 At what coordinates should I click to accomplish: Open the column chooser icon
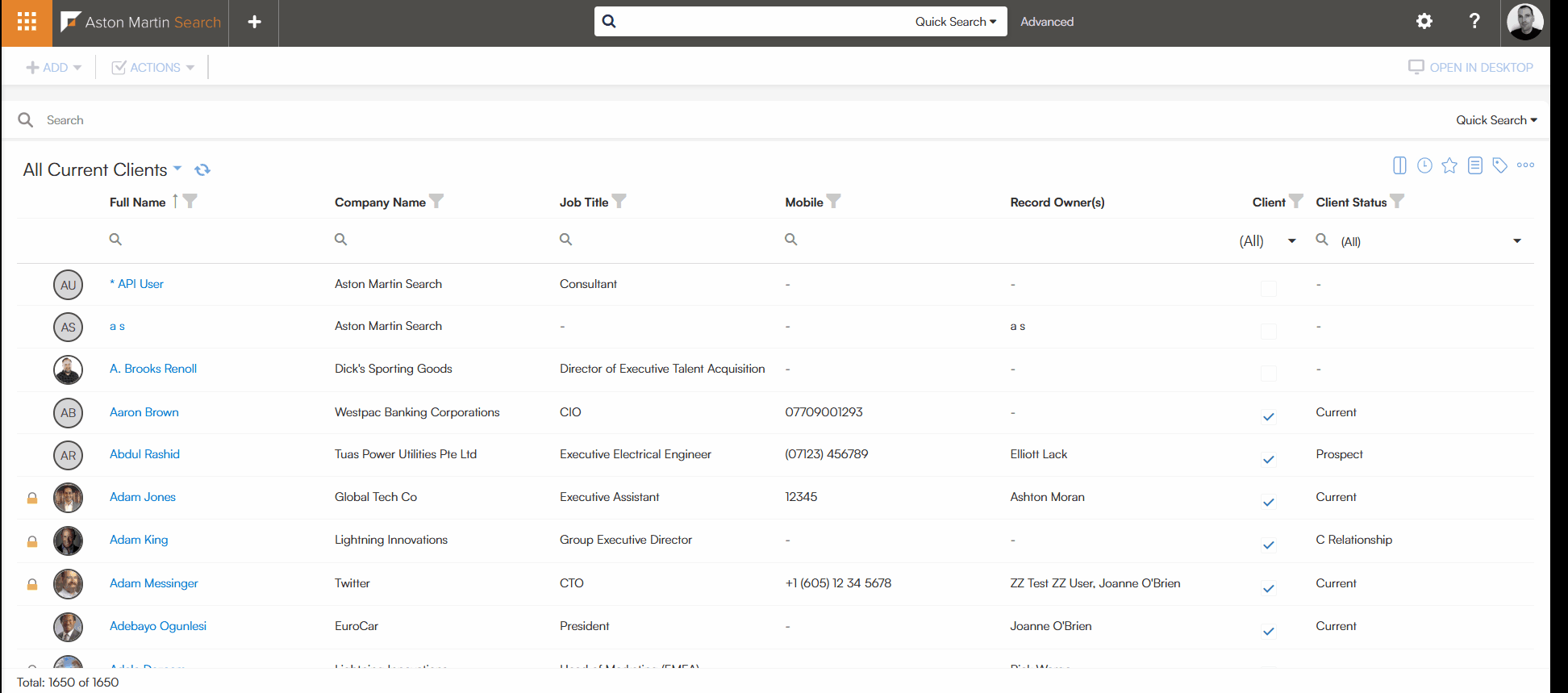coord(1399,165)
